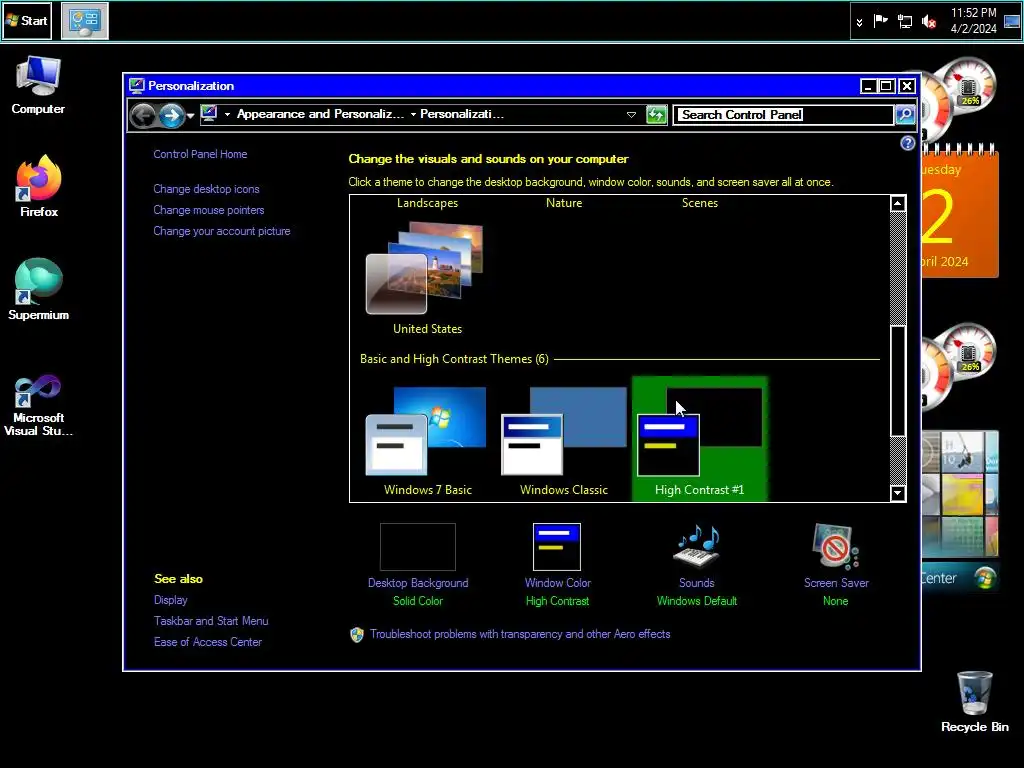This screenshot has height=768, width=1024.
Task: Open the Computer desktop icon
Action: click(38, 86)
